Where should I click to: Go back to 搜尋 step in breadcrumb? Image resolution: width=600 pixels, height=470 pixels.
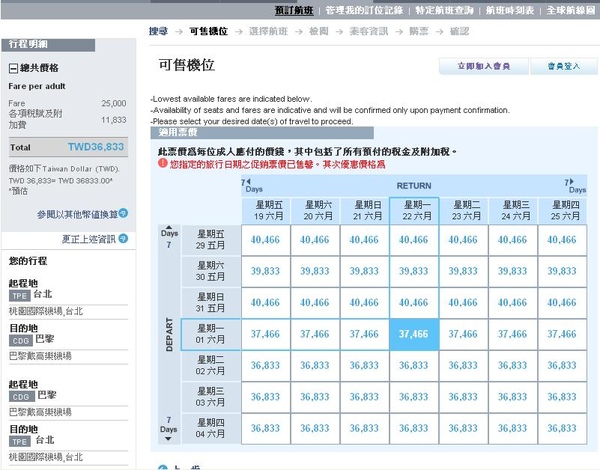coord(158,31)
